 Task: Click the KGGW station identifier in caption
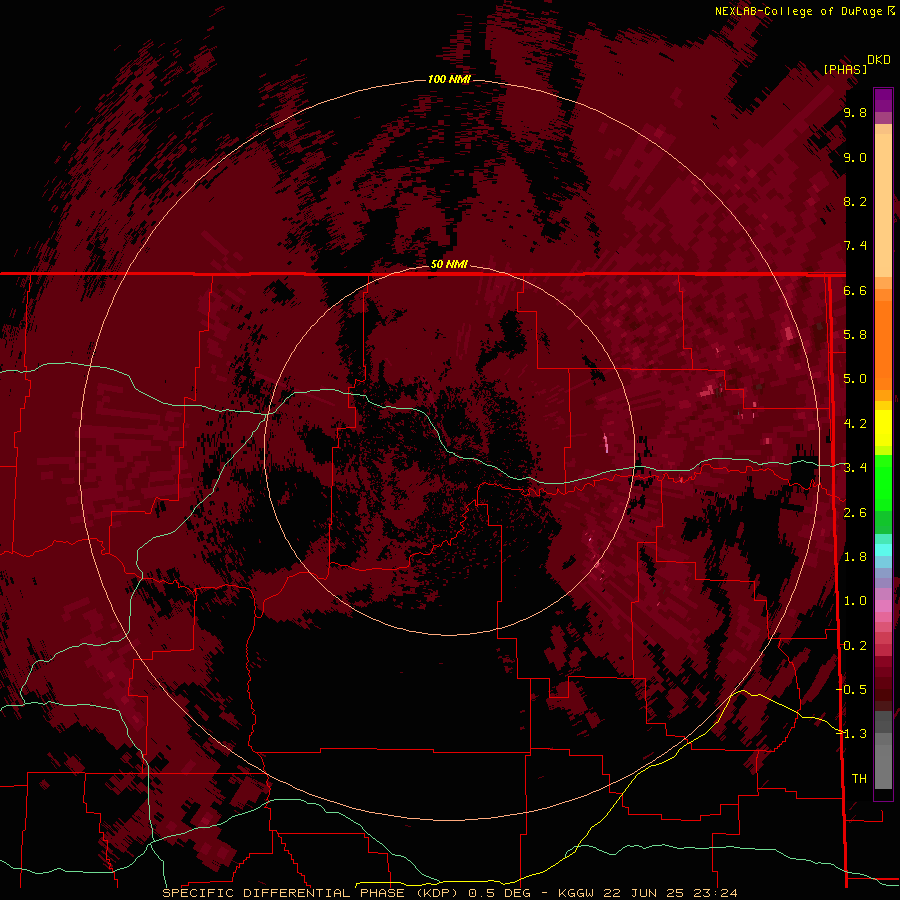pyautogui.click(x=578, y=893)
